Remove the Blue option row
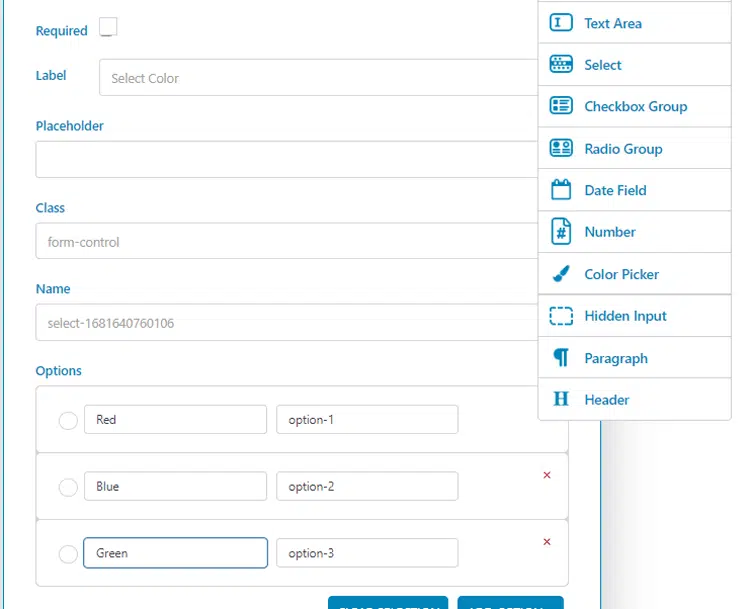This screenshot has width=750, height=609. pyautogui.click(x=547, y=475)
